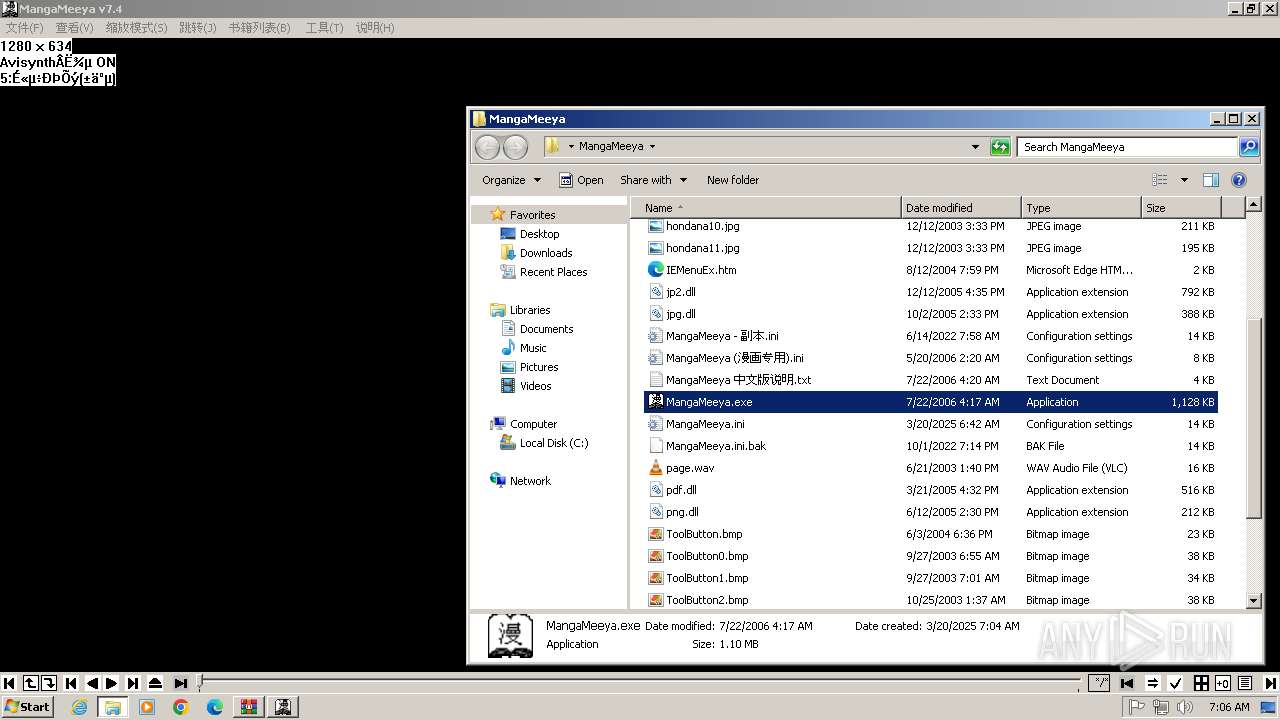The height and width of the screenshot is (720, 1280).
Task: Click the page position slider track
Action: click(x=640, y=683)
